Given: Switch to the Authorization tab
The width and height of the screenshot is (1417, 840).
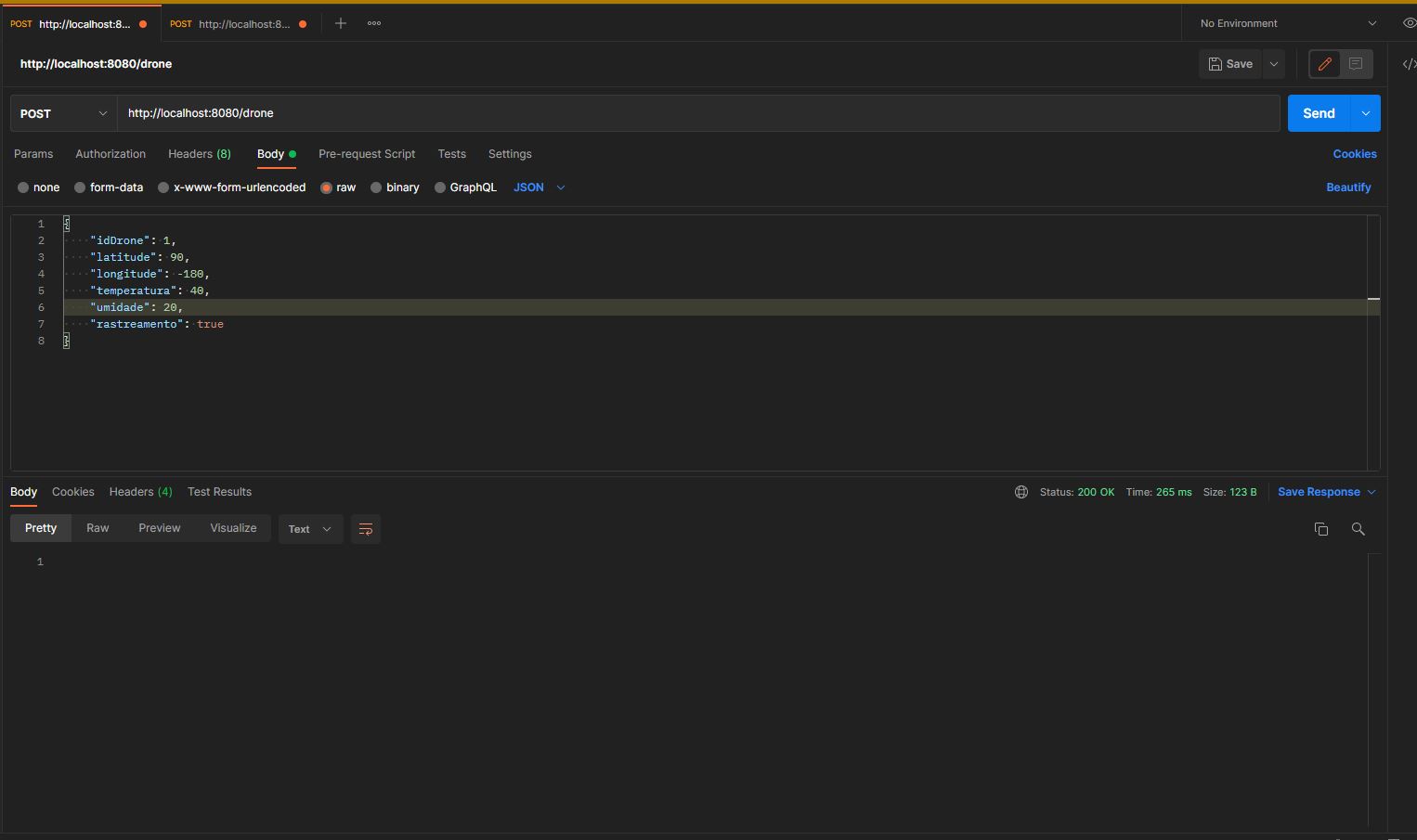Looking at the screenshot, I should 110,154.
